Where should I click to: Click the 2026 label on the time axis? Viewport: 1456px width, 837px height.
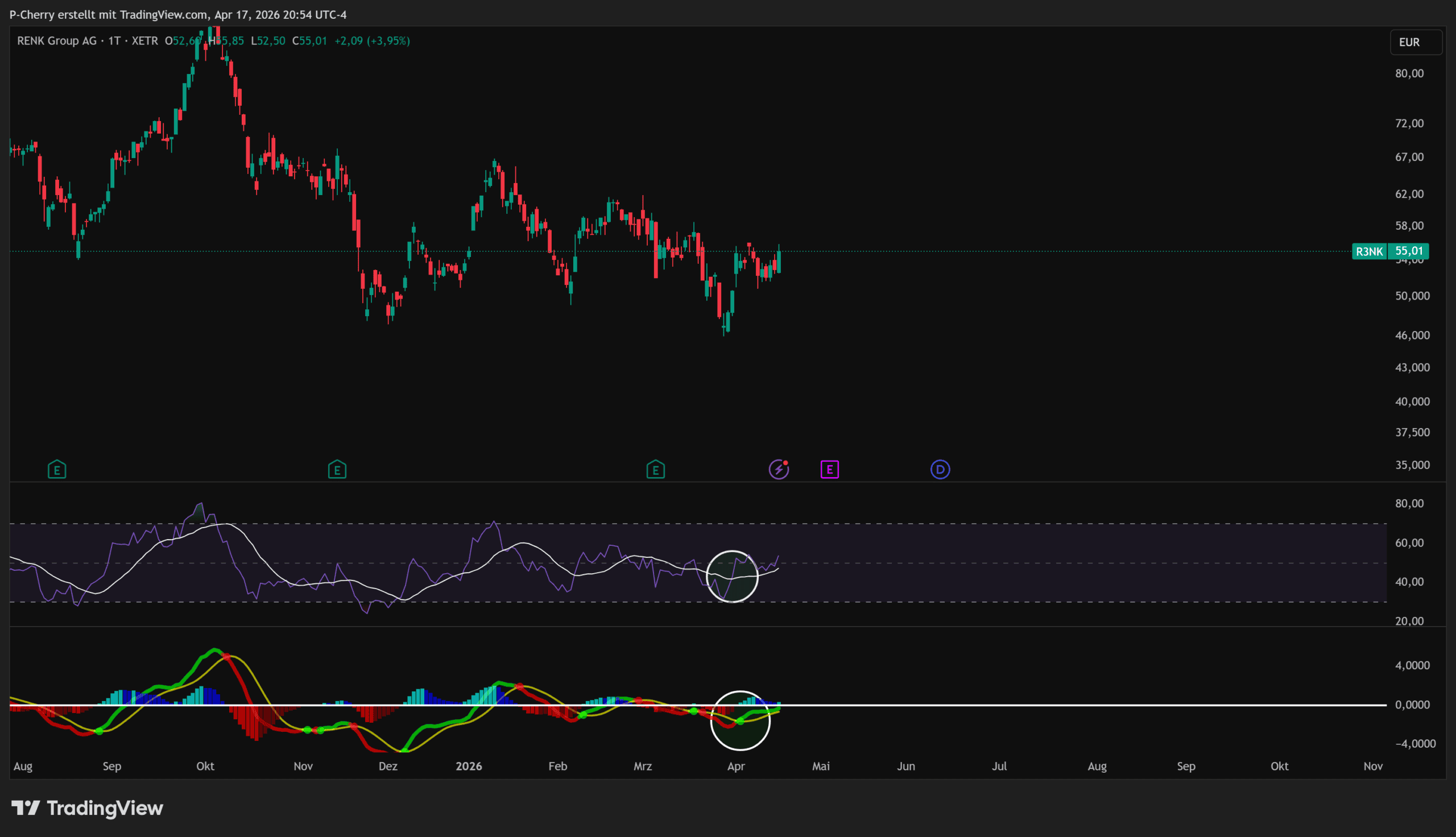tap(469, 766)
